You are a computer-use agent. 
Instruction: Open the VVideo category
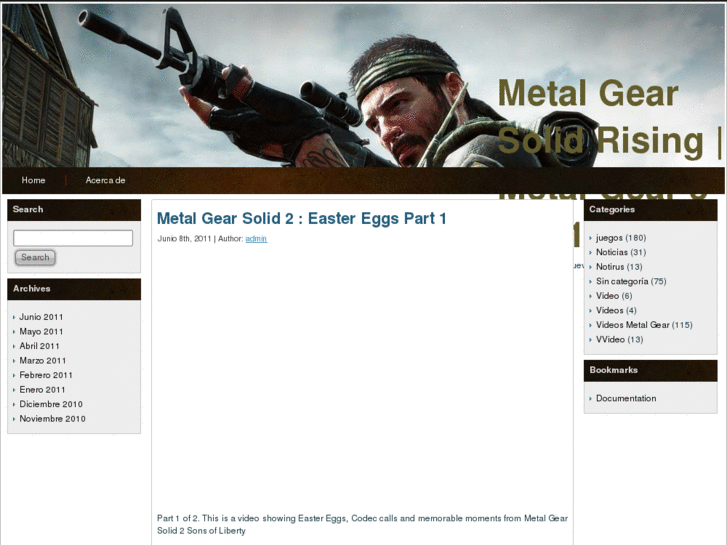coord(610,339)
